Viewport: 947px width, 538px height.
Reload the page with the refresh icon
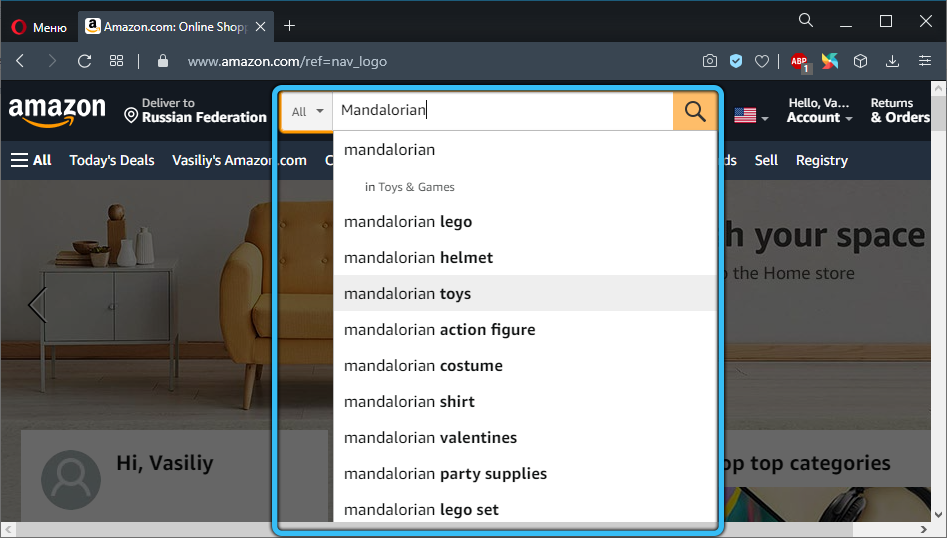click(85, 61)
